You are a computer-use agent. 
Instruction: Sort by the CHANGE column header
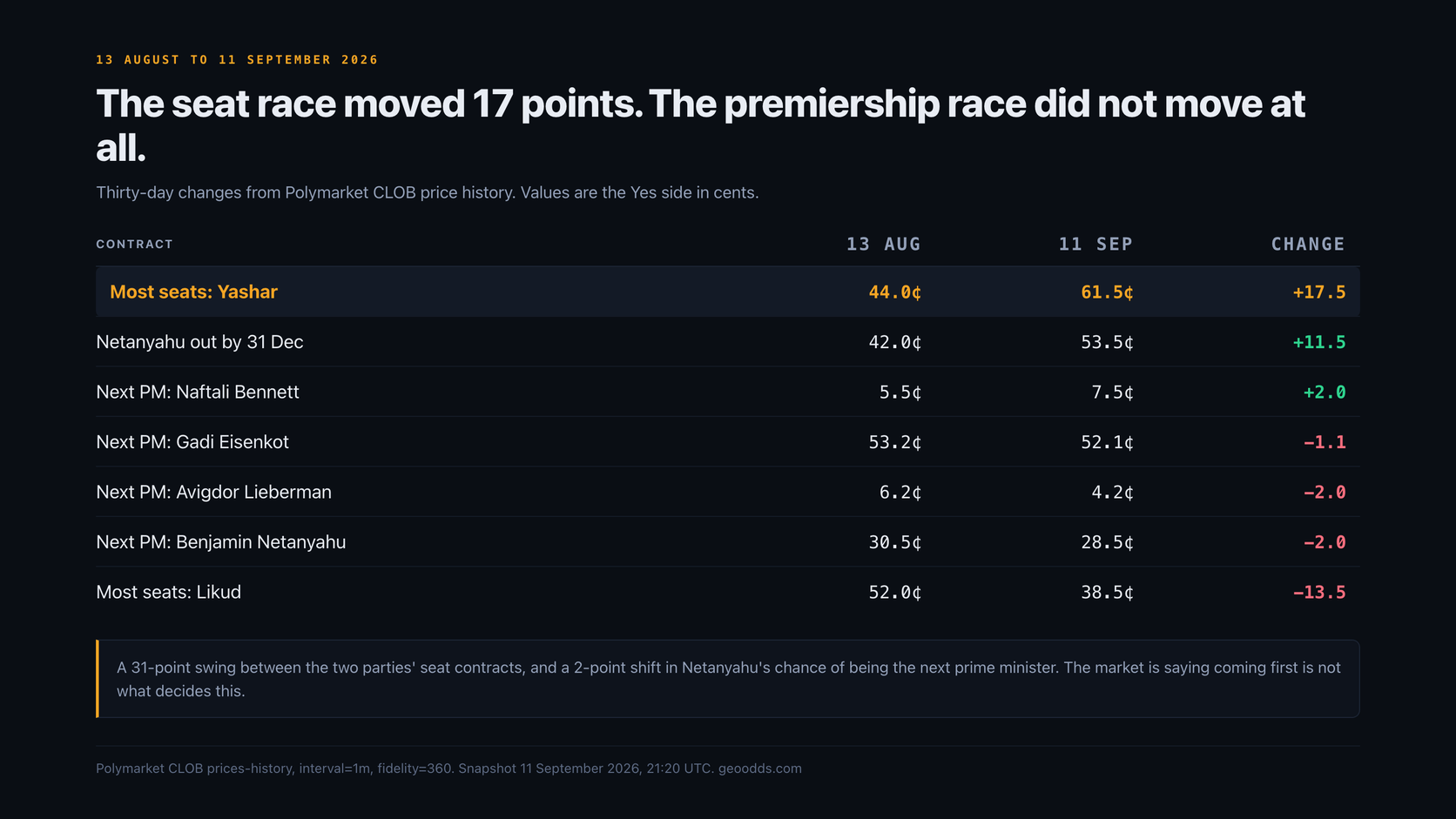tap(1308, 245)
